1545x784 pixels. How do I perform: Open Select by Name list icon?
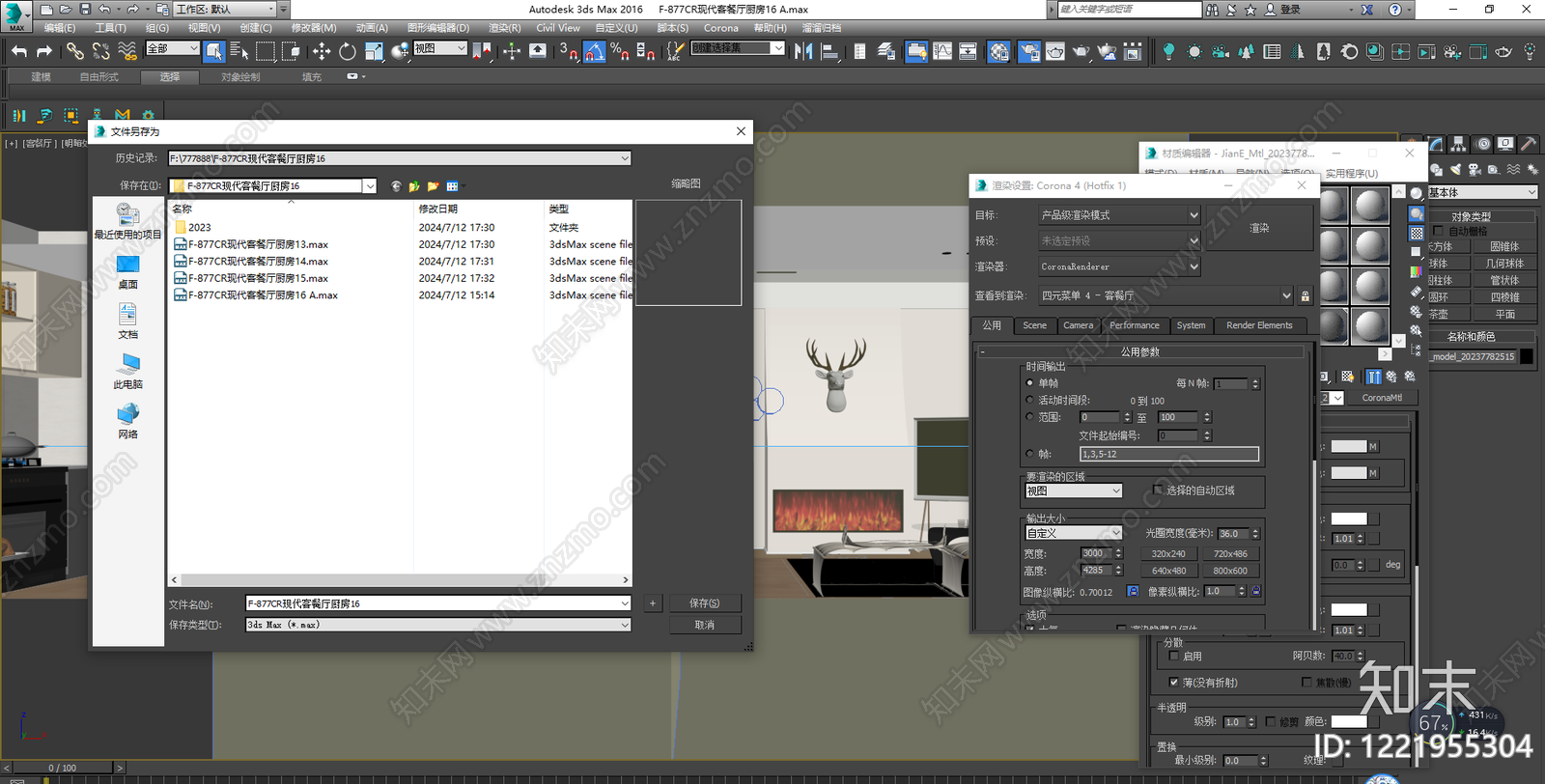pyautogui.click(x=239, y=50)
